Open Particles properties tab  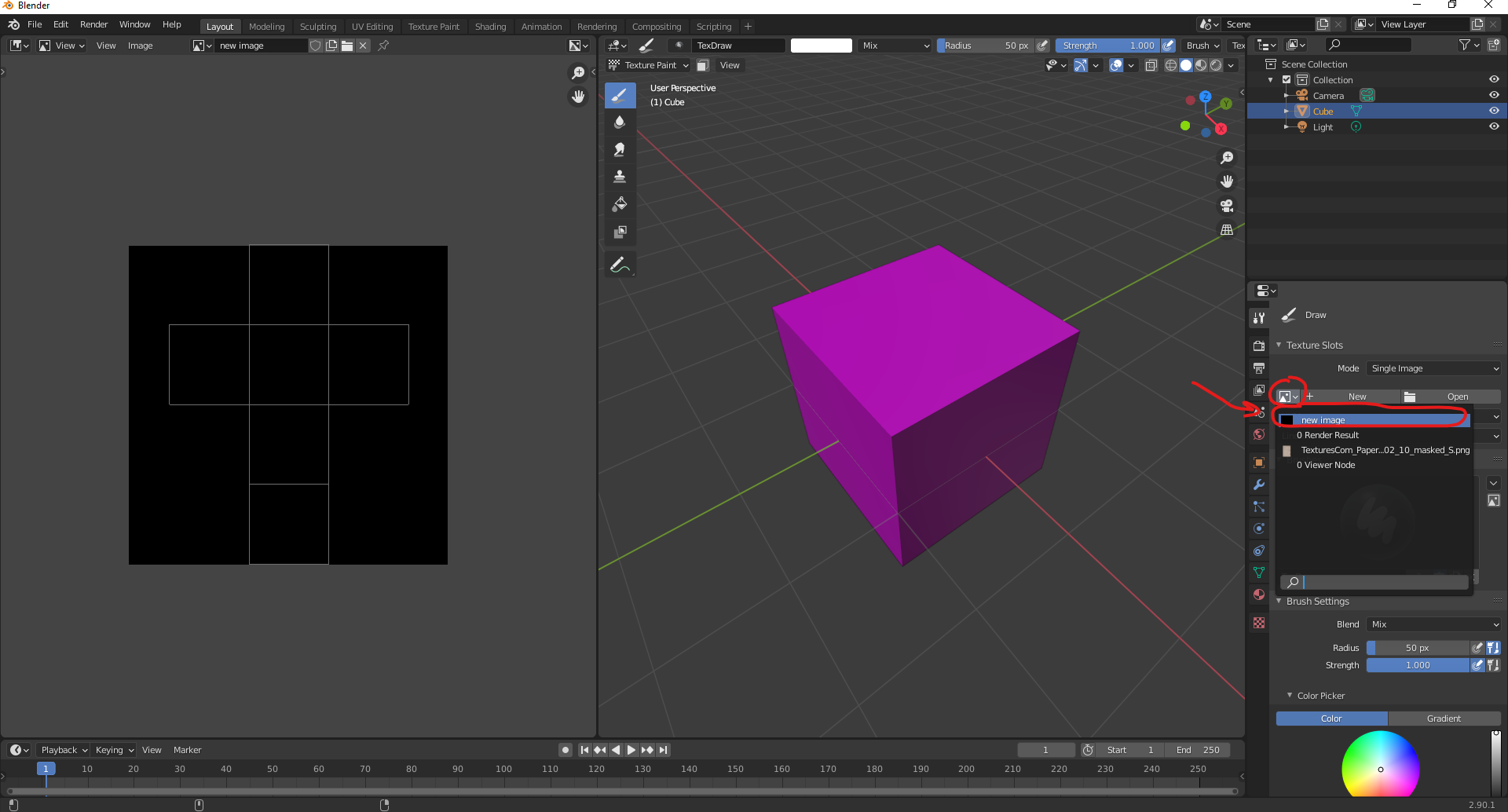pyautogui.click(x=1259, y=507)
